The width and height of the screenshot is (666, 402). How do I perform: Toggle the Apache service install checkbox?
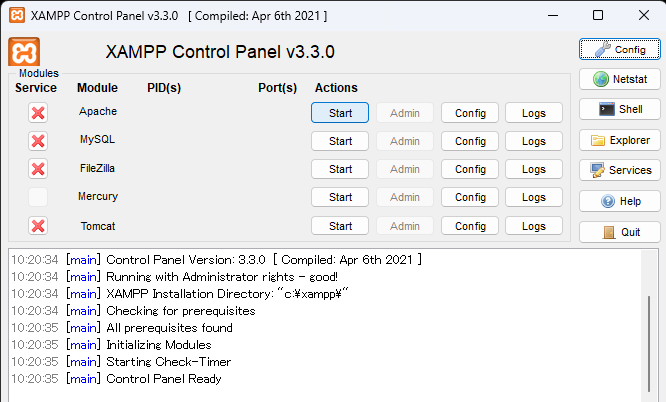38,113
